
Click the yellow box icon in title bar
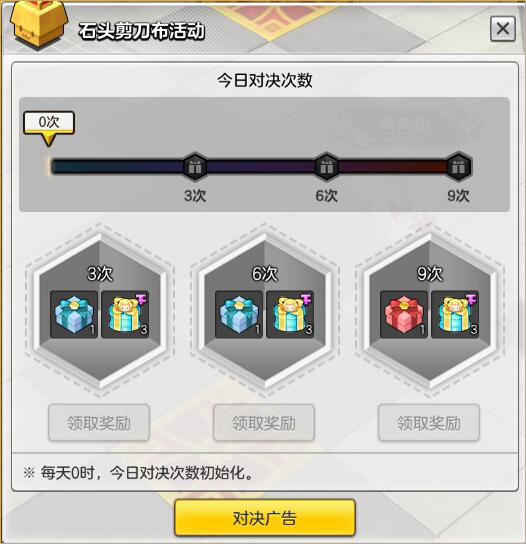[x=38, y=25]
